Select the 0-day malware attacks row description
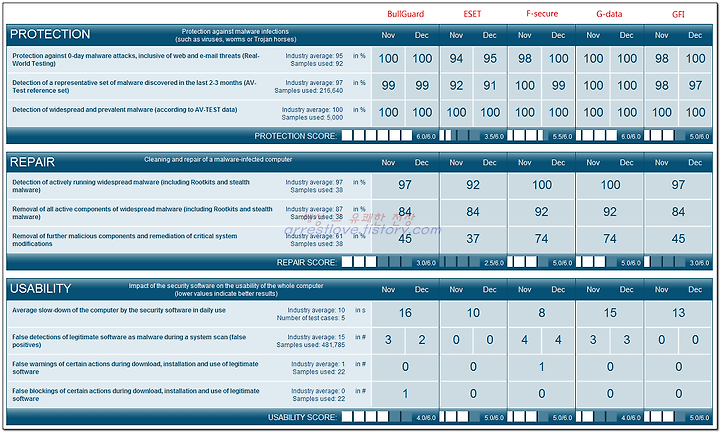 pos(136,59)
